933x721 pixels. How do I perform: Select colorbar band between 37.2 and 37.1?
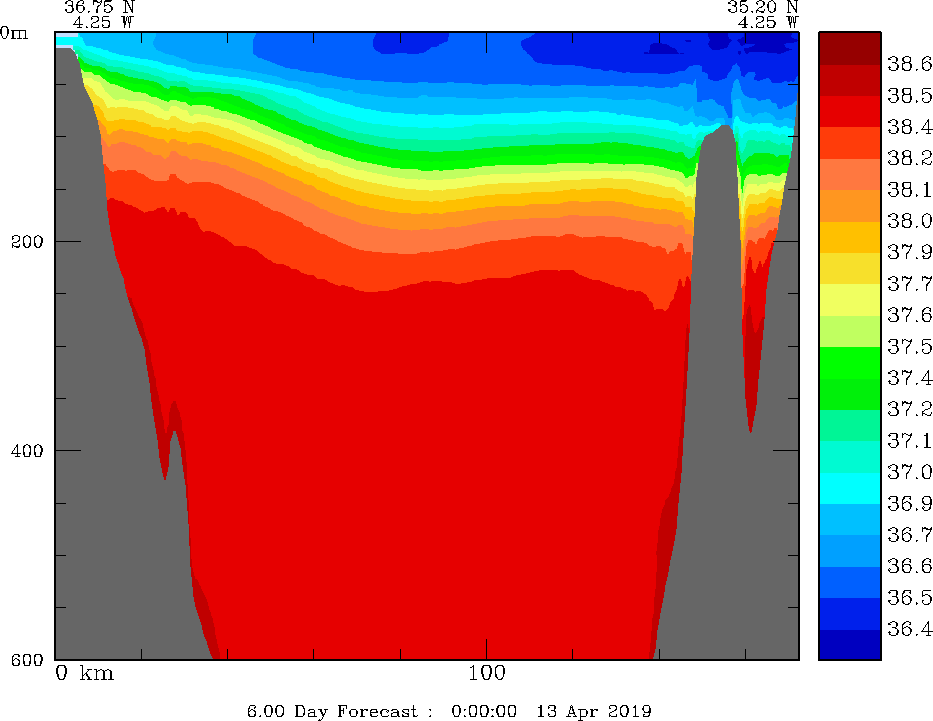850,425
